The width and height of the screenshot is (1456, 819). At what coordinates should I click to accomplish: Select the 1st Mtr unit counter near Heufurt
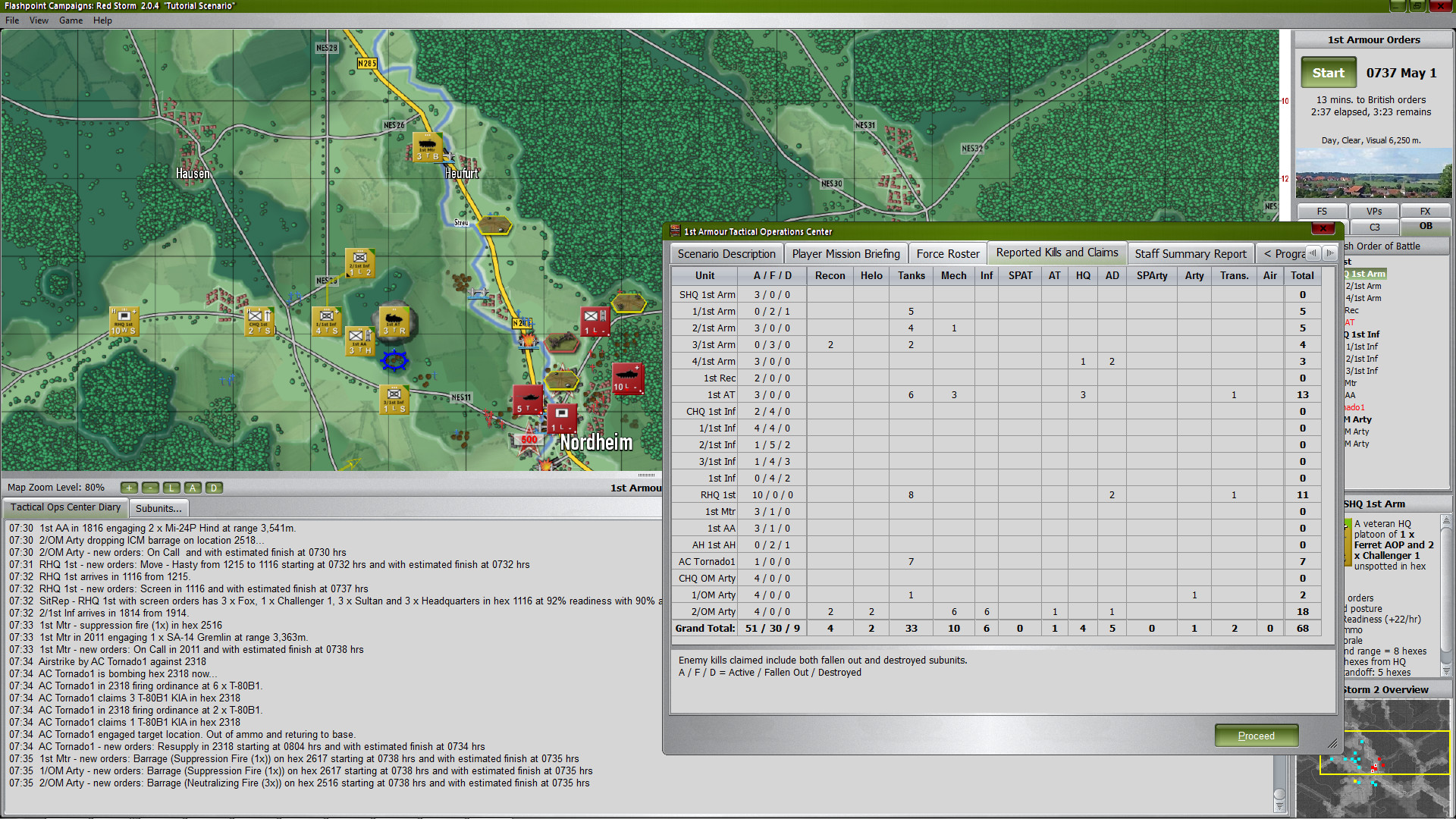pyautogui.click(x=427, y=146)
